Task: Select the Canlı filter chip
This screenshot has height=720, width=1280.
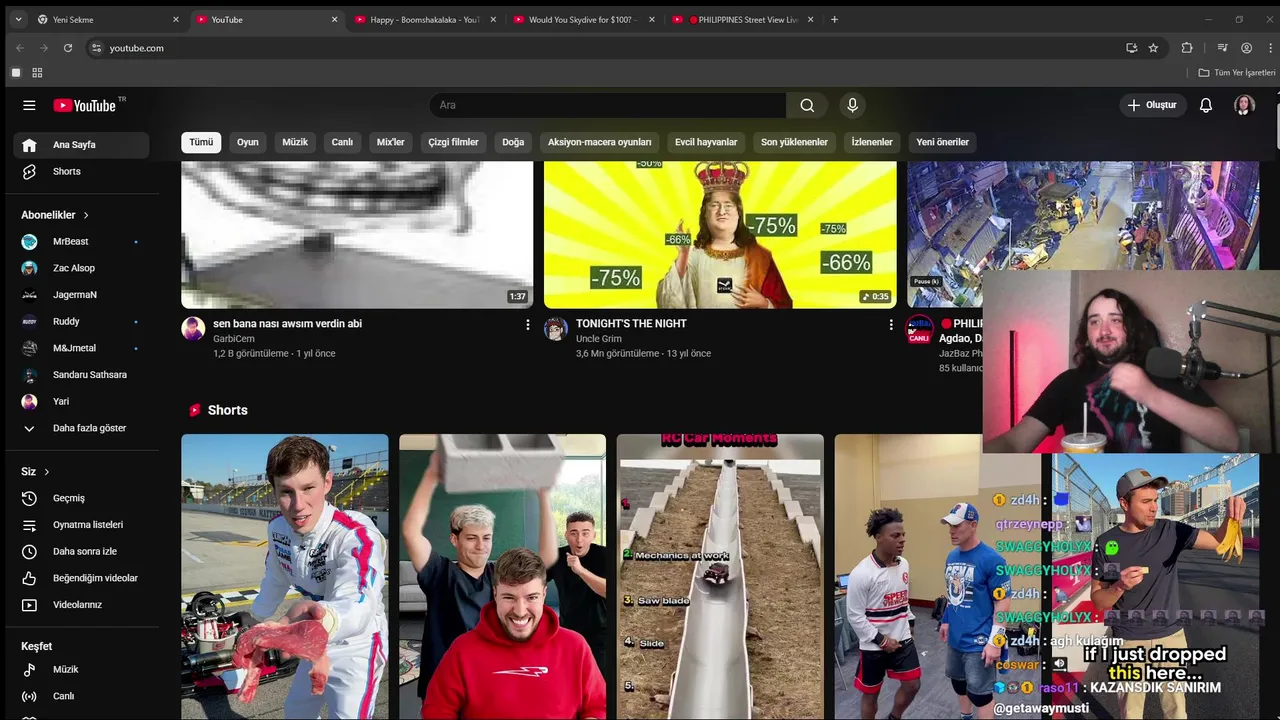Action: tap(342, 142)
